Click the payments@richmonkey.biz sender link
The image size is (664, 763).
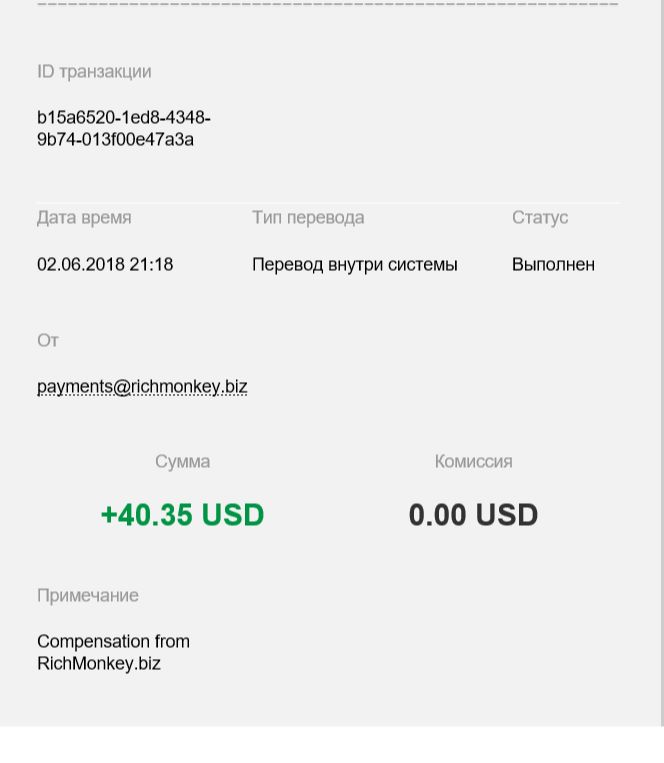pyautogui.click(x=142, y=387)
